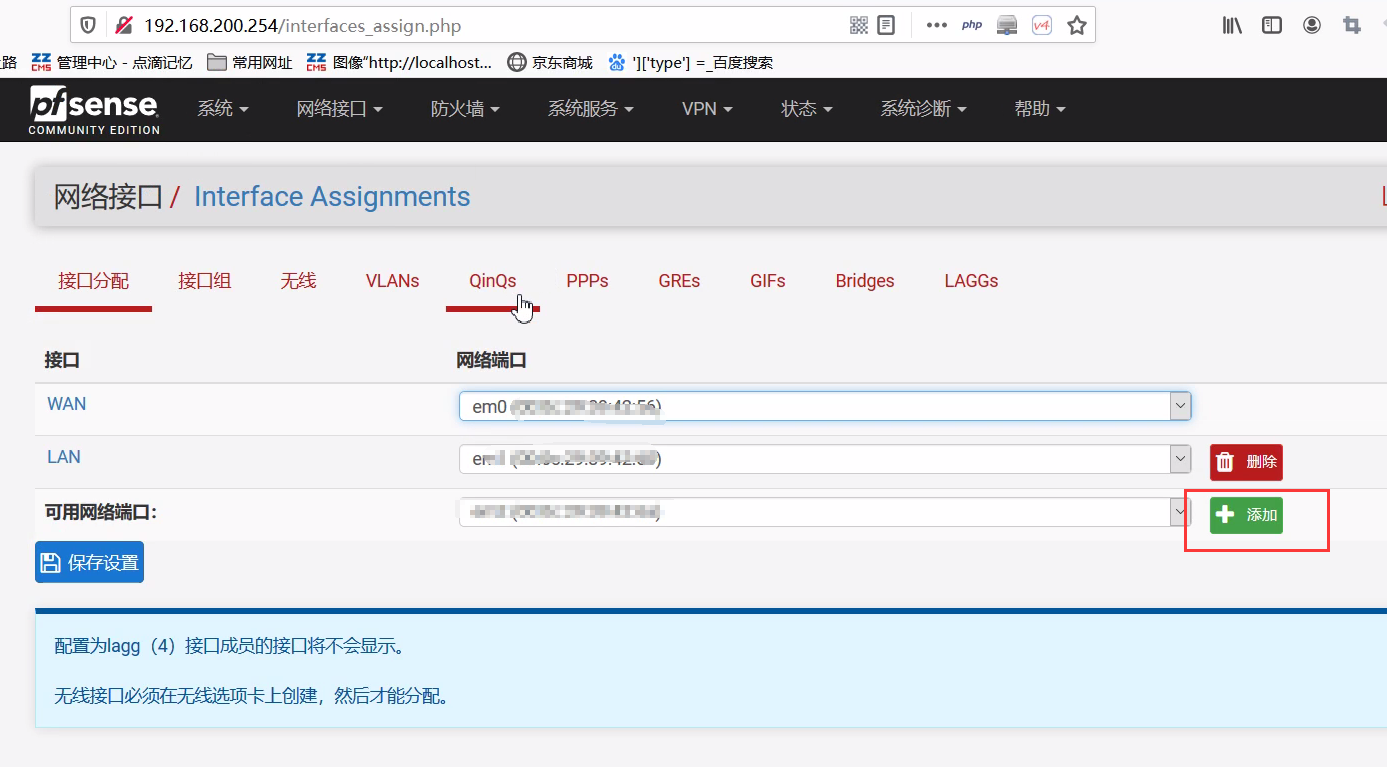Click the php extension icon

tap(972, 25)
